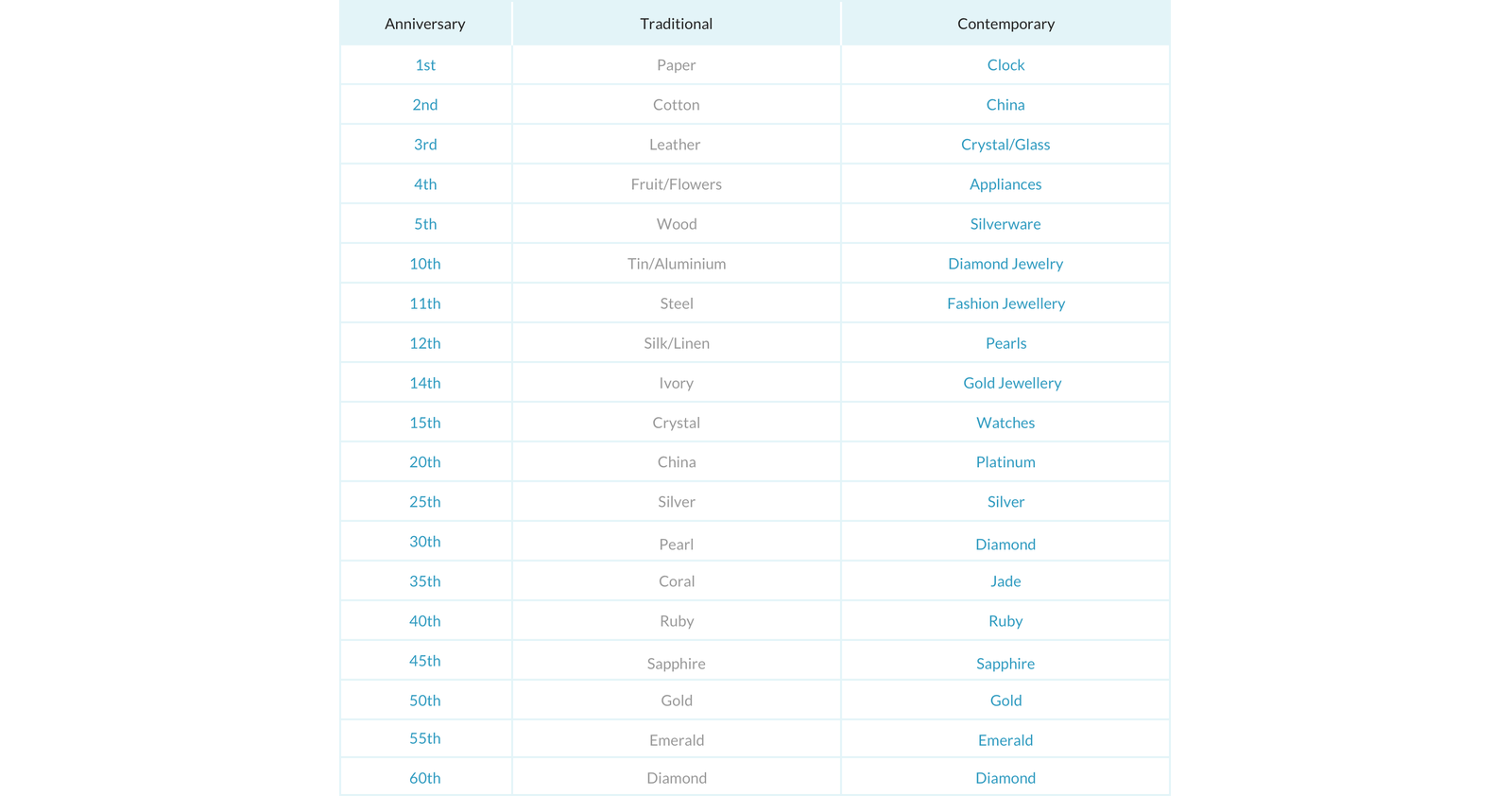Click the 50th anniversary link
This screenshot has height=796, width=1512.
425,701
